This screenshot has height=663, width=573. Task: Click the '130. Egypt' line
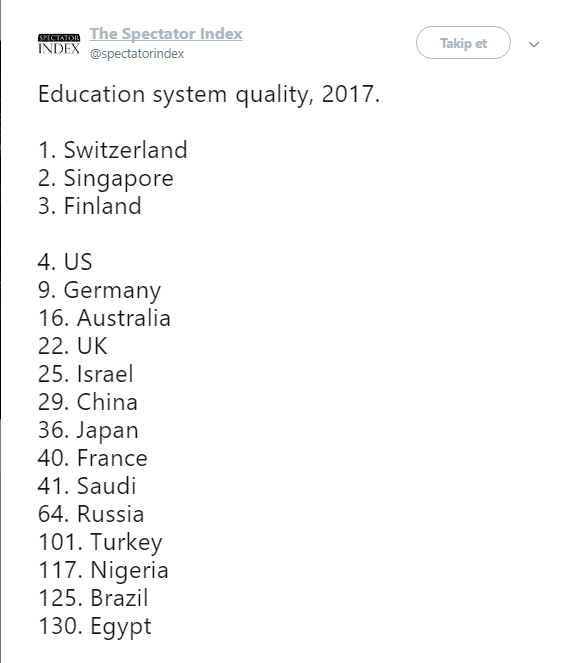(x=95, y=627)
